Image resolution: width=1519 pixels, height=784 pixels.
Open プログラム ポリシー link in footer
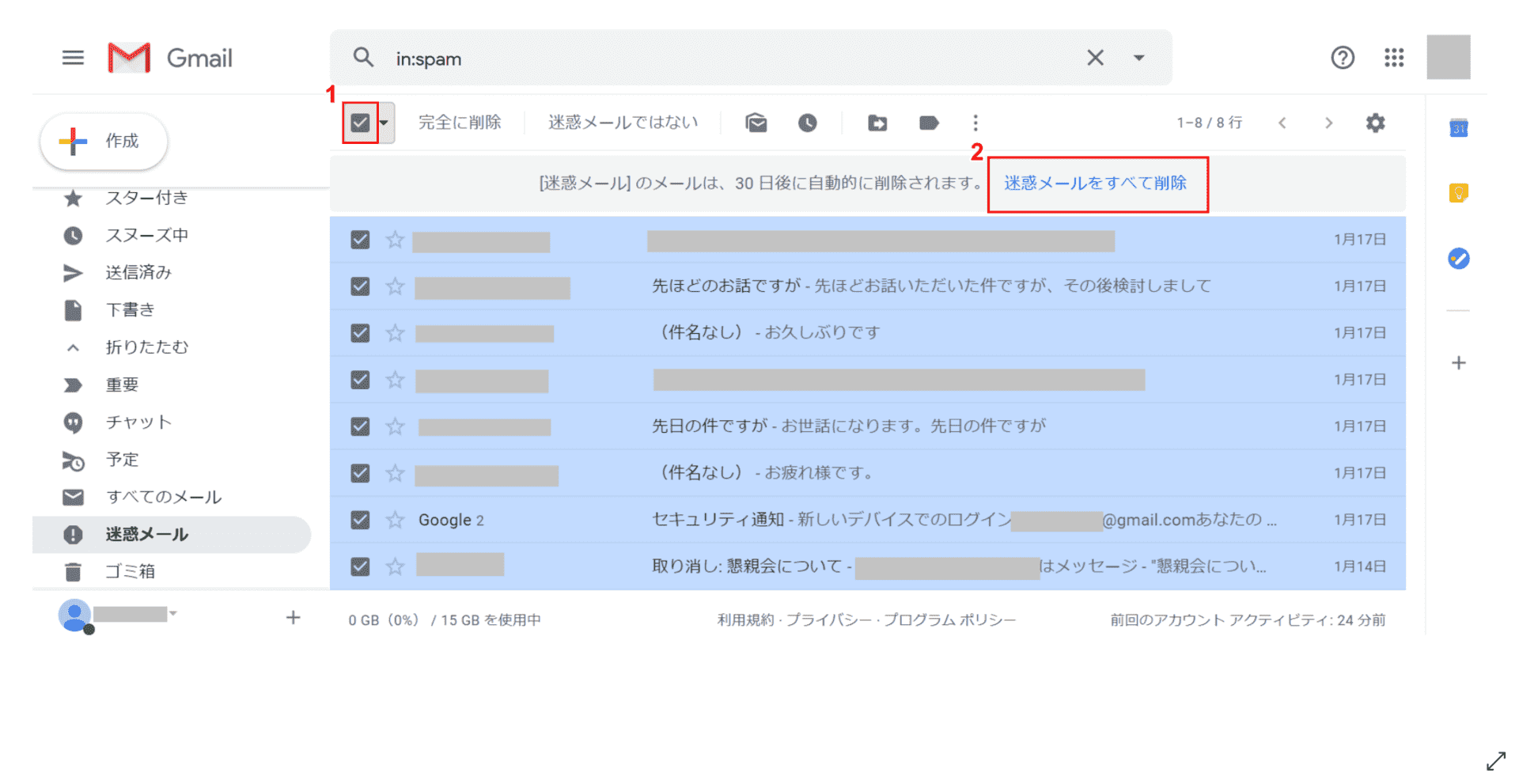tap(949, 620)
